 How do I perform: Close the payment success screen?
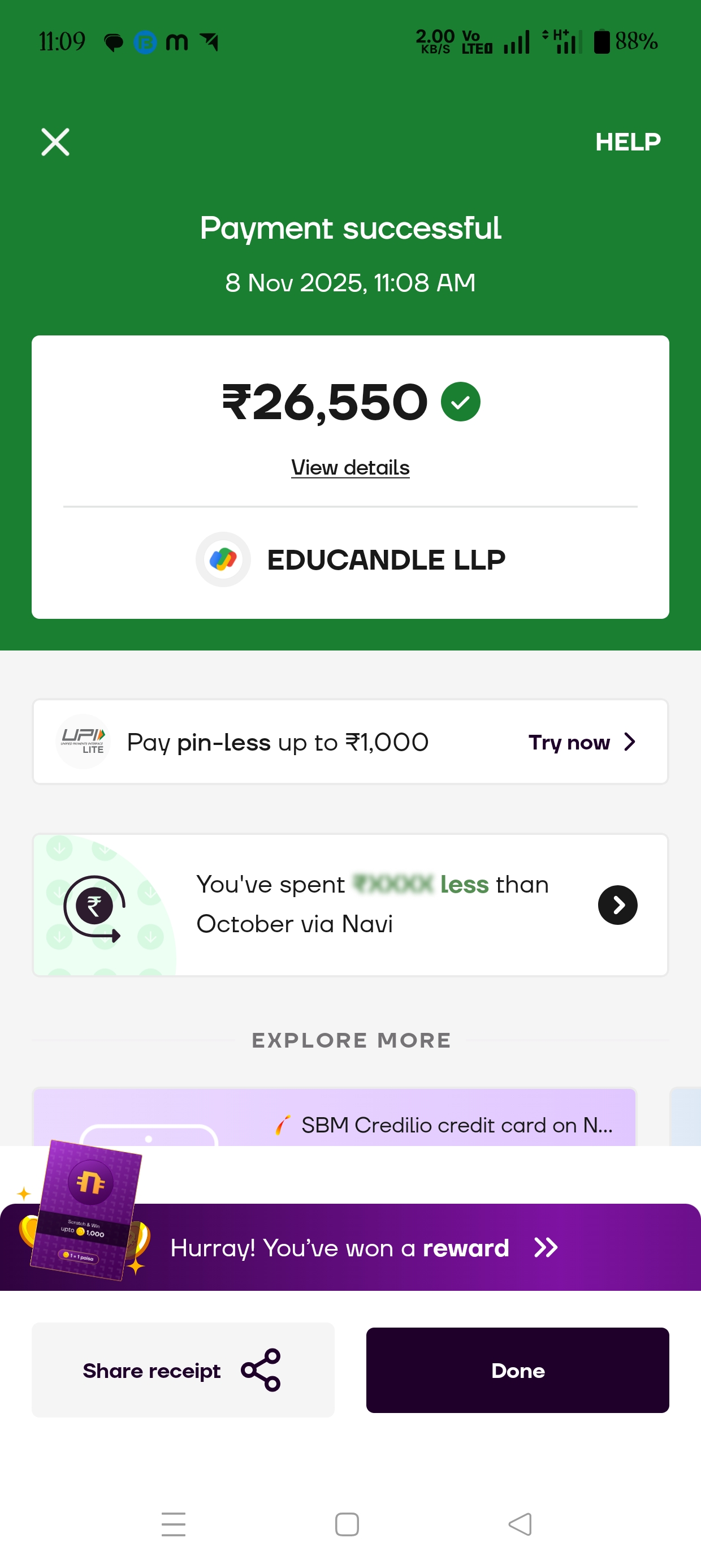[55, 142]
